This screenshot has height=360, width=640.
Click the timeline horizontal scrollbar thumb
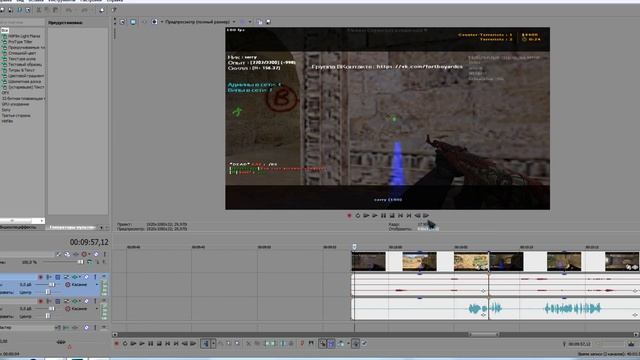pos(484,335)
